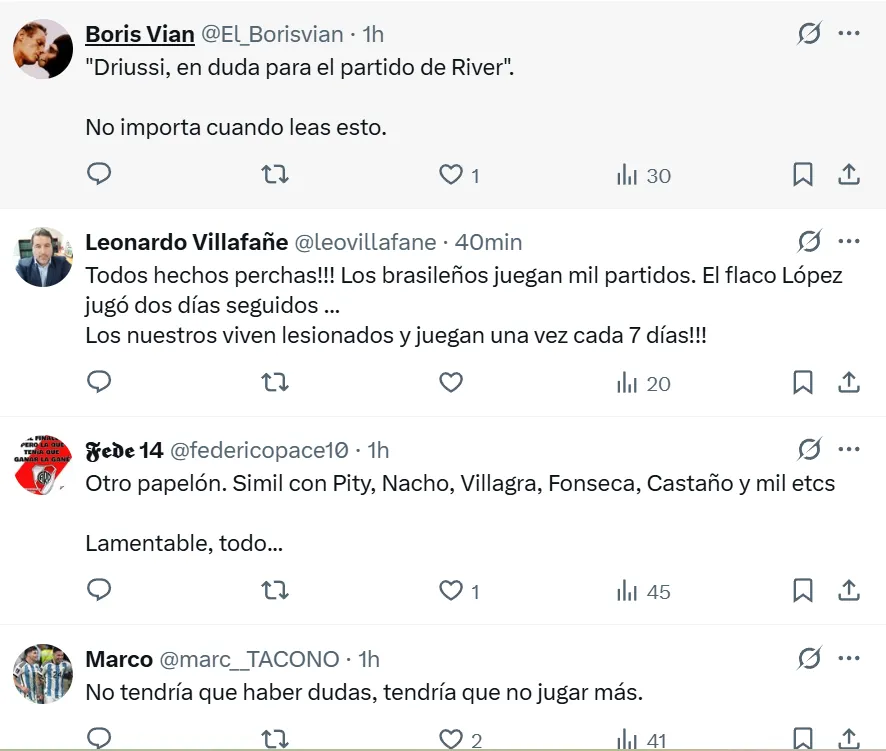Open more options on Boris Vian's tweet
Screen dimensions: 886x751
click(x=849, y=34)
